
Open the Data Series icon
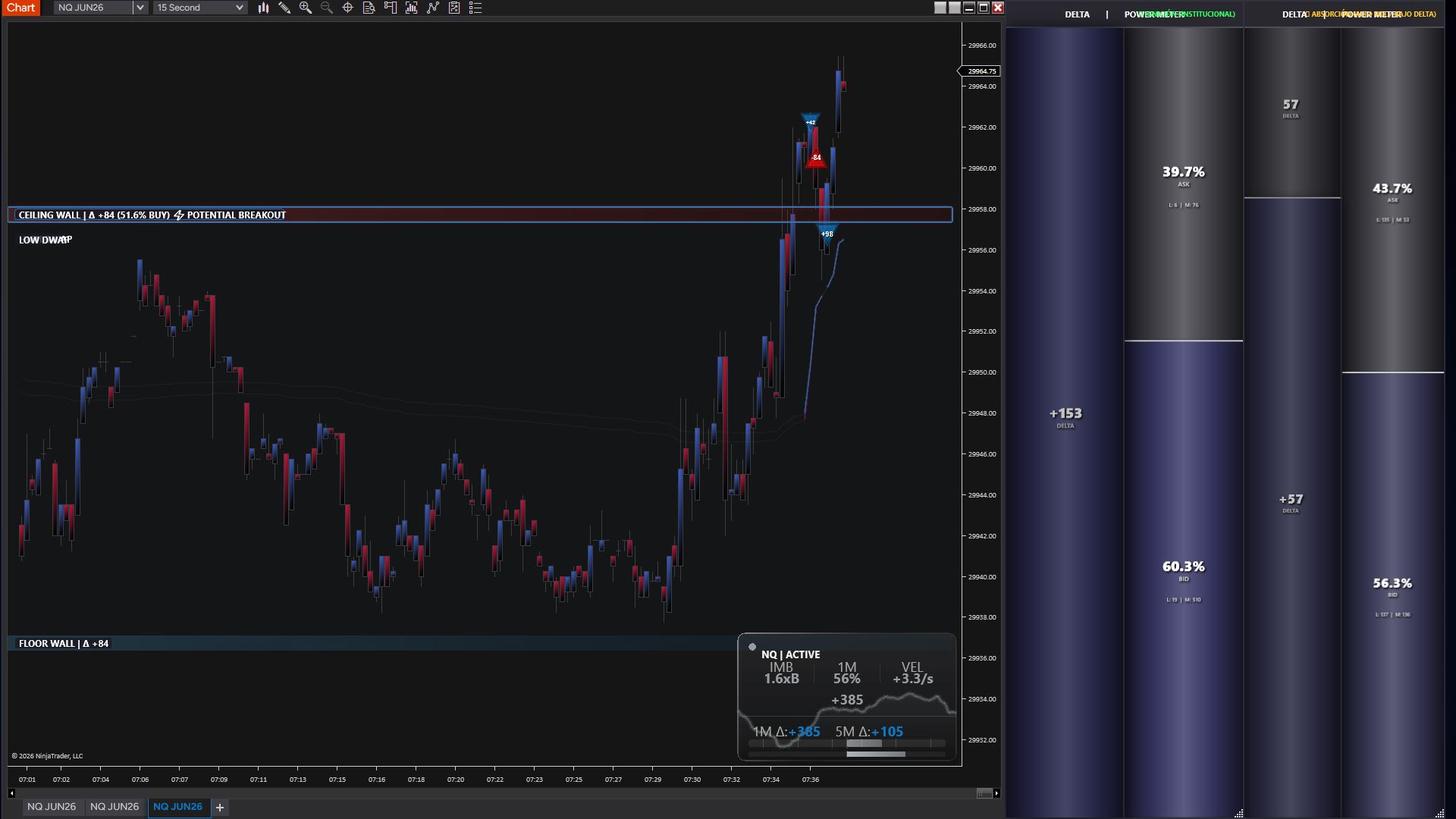pos(412,8)
